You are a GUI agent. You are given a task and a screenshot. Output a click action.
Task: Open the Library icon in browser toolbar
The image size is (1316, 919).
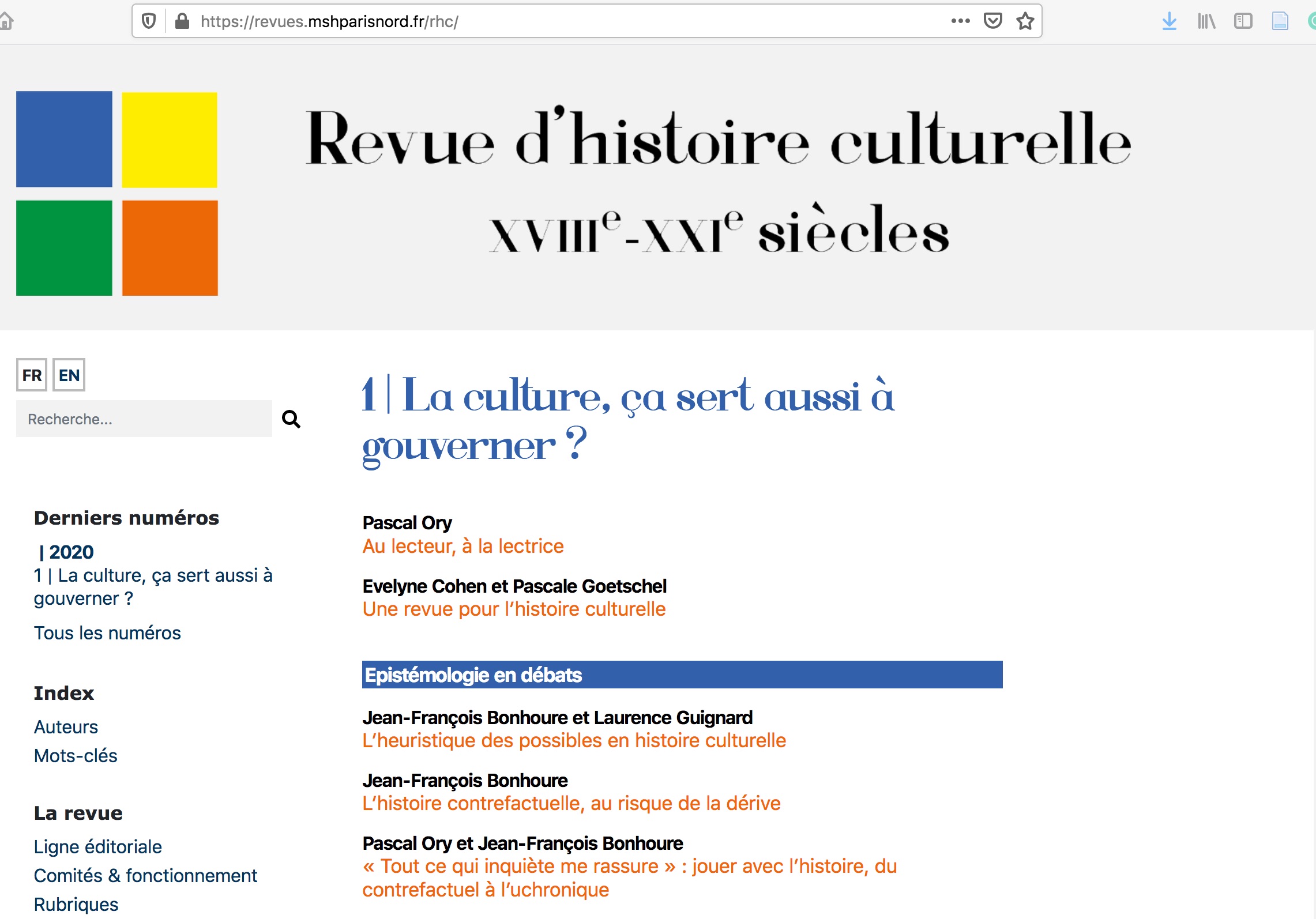click(x=1206, y=21)
